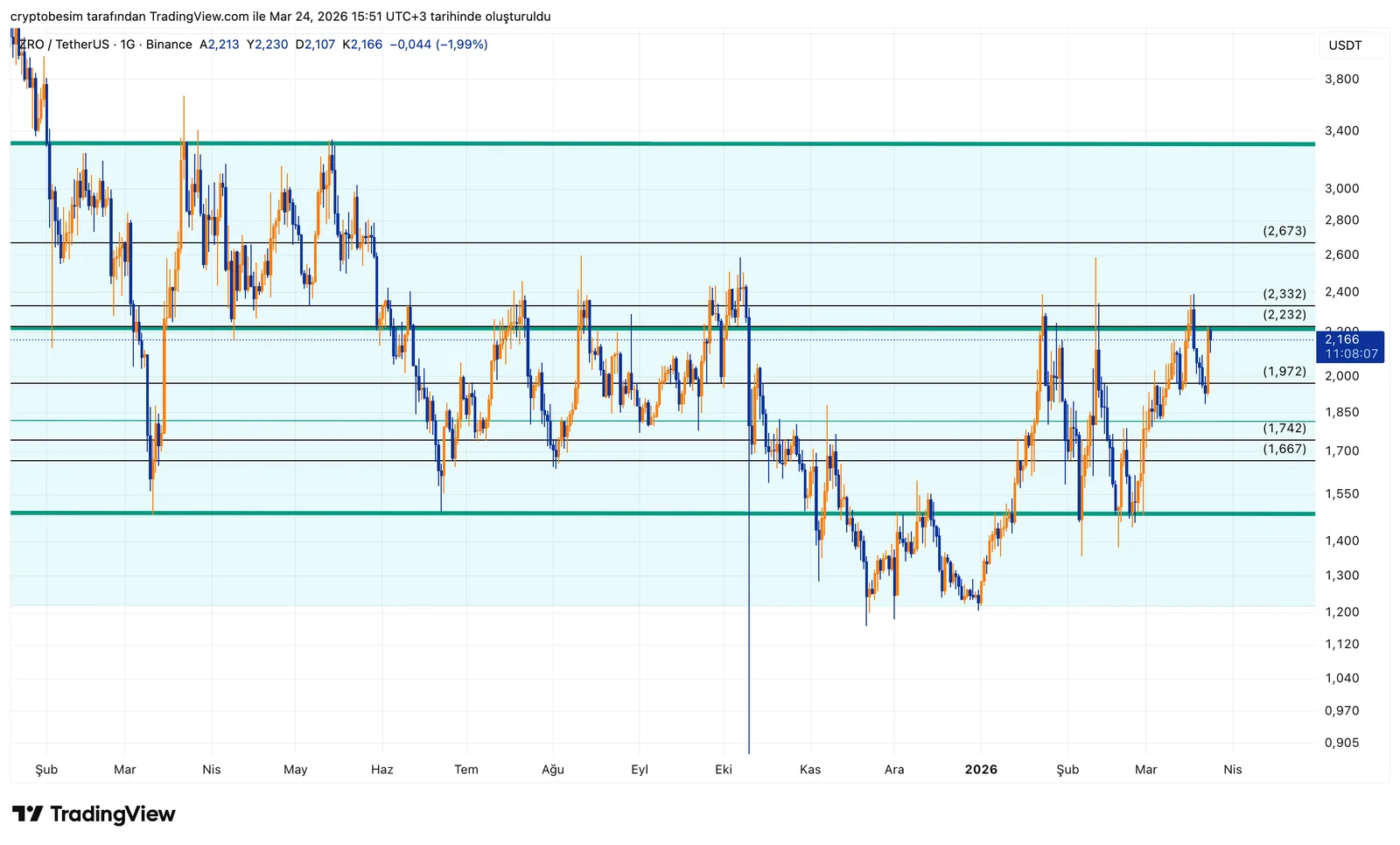Click the TradingView logo icon
The height and width of the screenshot is (845, 1400).
[27, 814]
